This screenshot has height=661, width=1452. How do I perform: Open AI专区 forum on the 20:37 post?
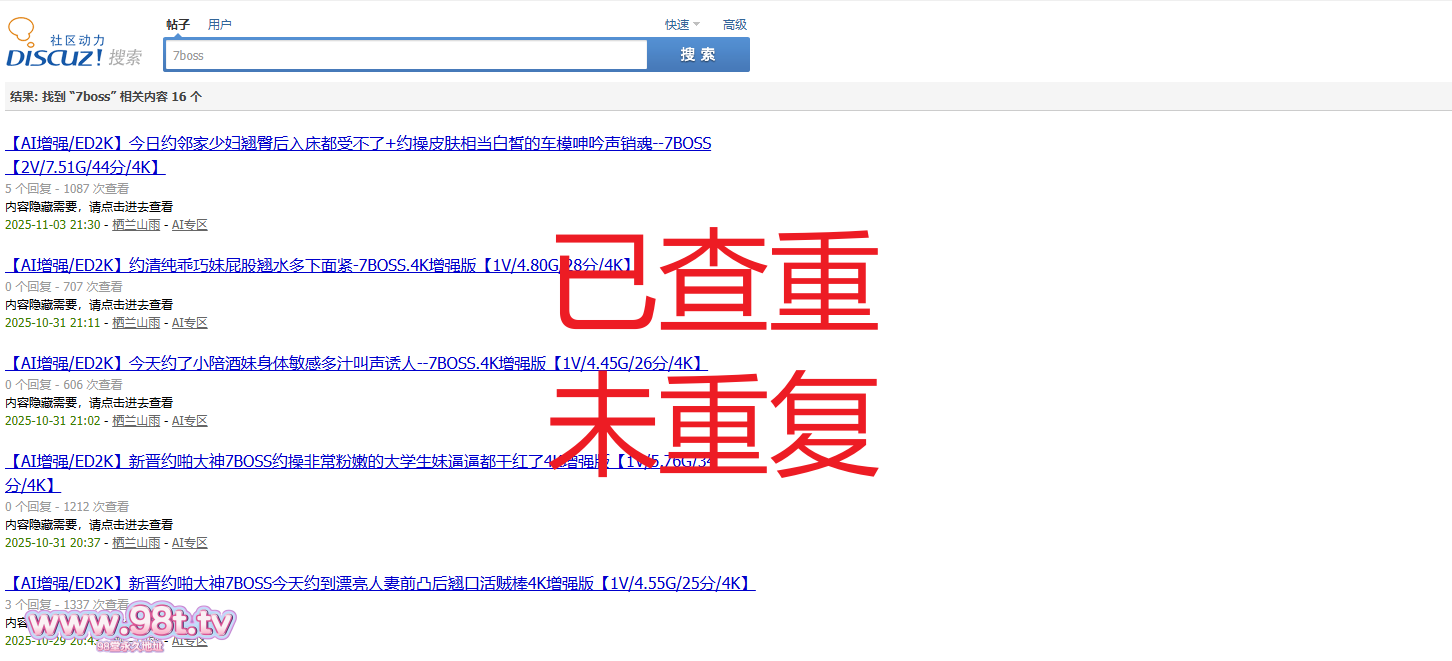pyautogui.click(x=189, y=543)
